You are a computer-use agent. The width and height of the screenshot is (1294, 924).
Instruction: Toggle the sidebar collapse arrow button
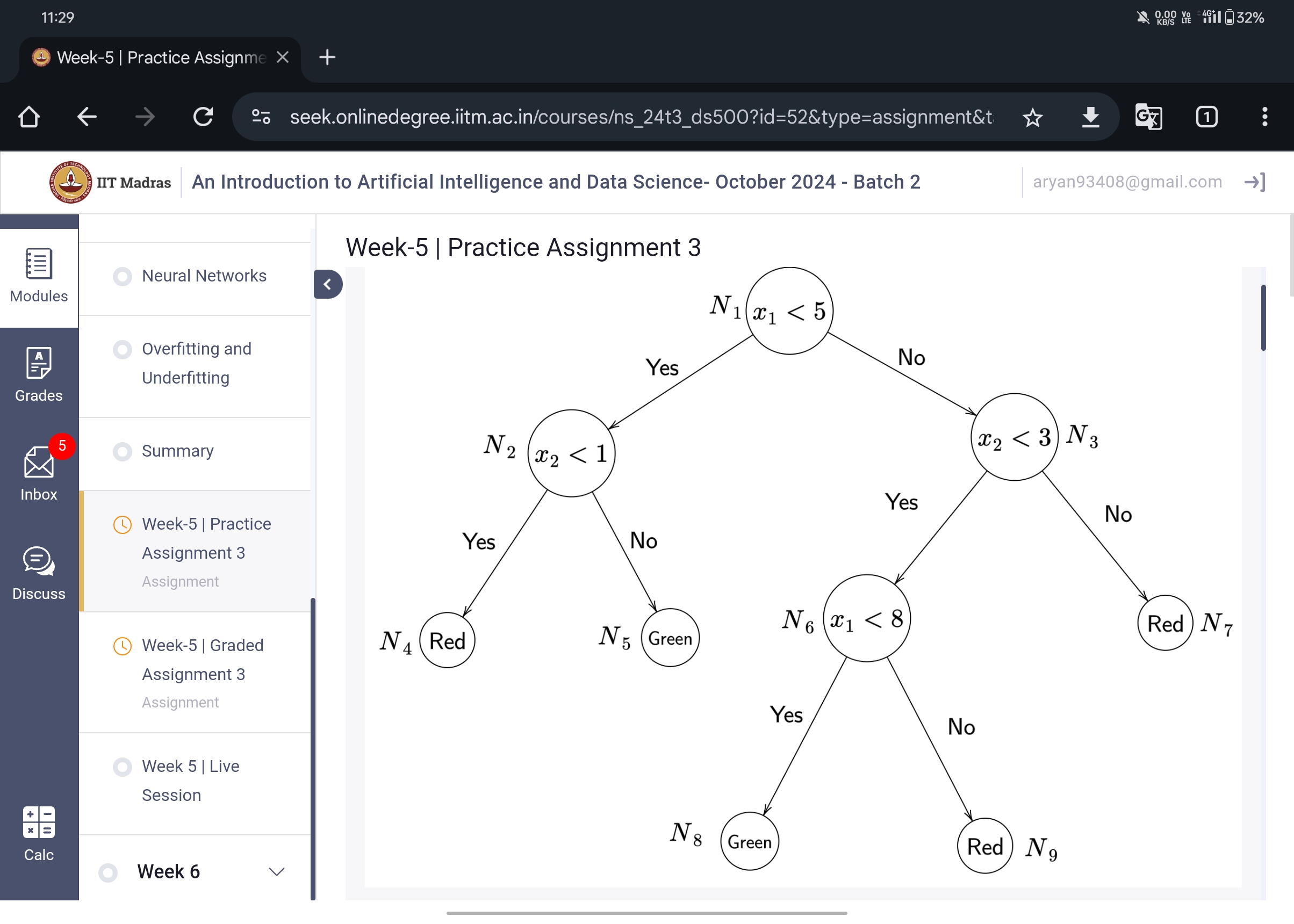(326, 284)
